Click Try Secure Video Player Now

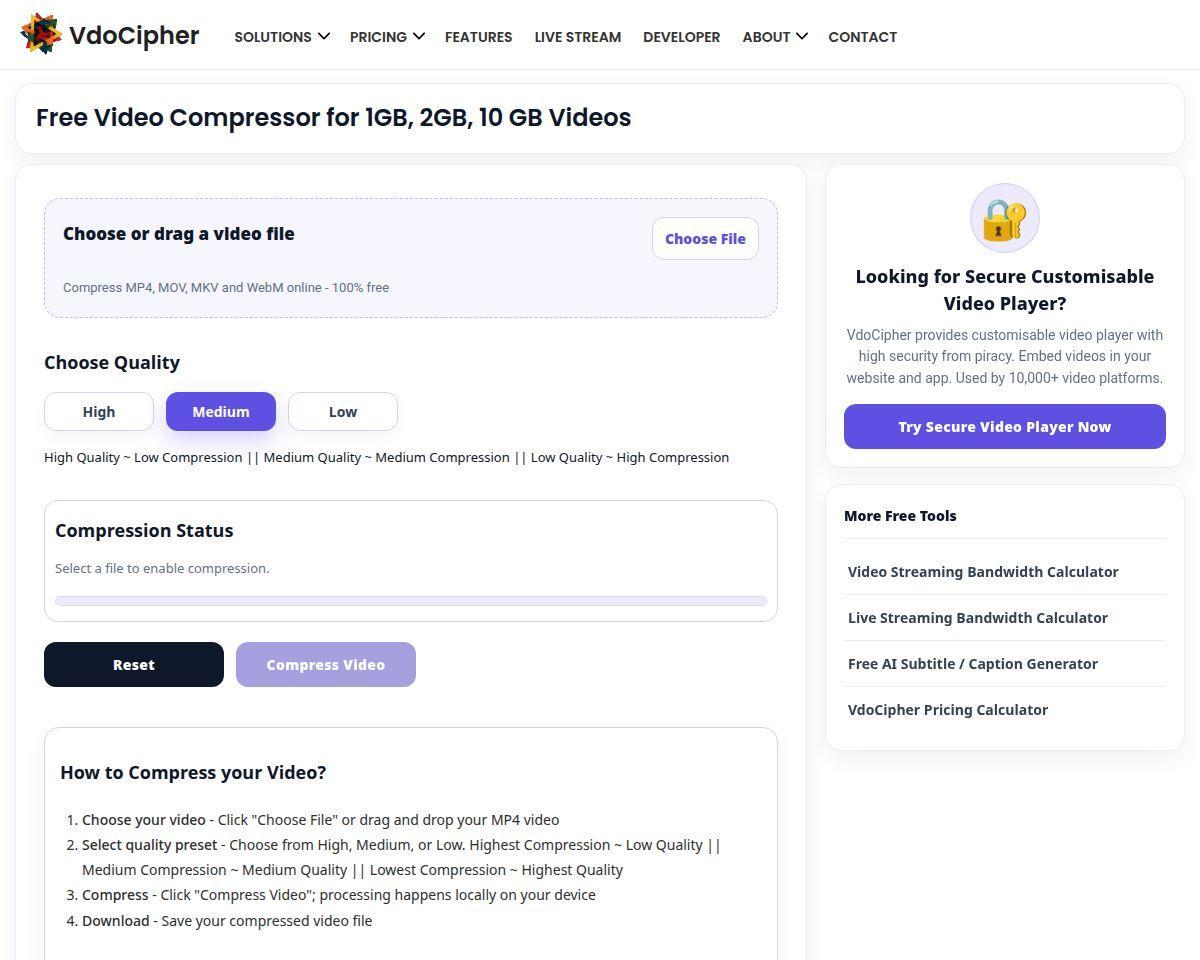[1005, 427]
